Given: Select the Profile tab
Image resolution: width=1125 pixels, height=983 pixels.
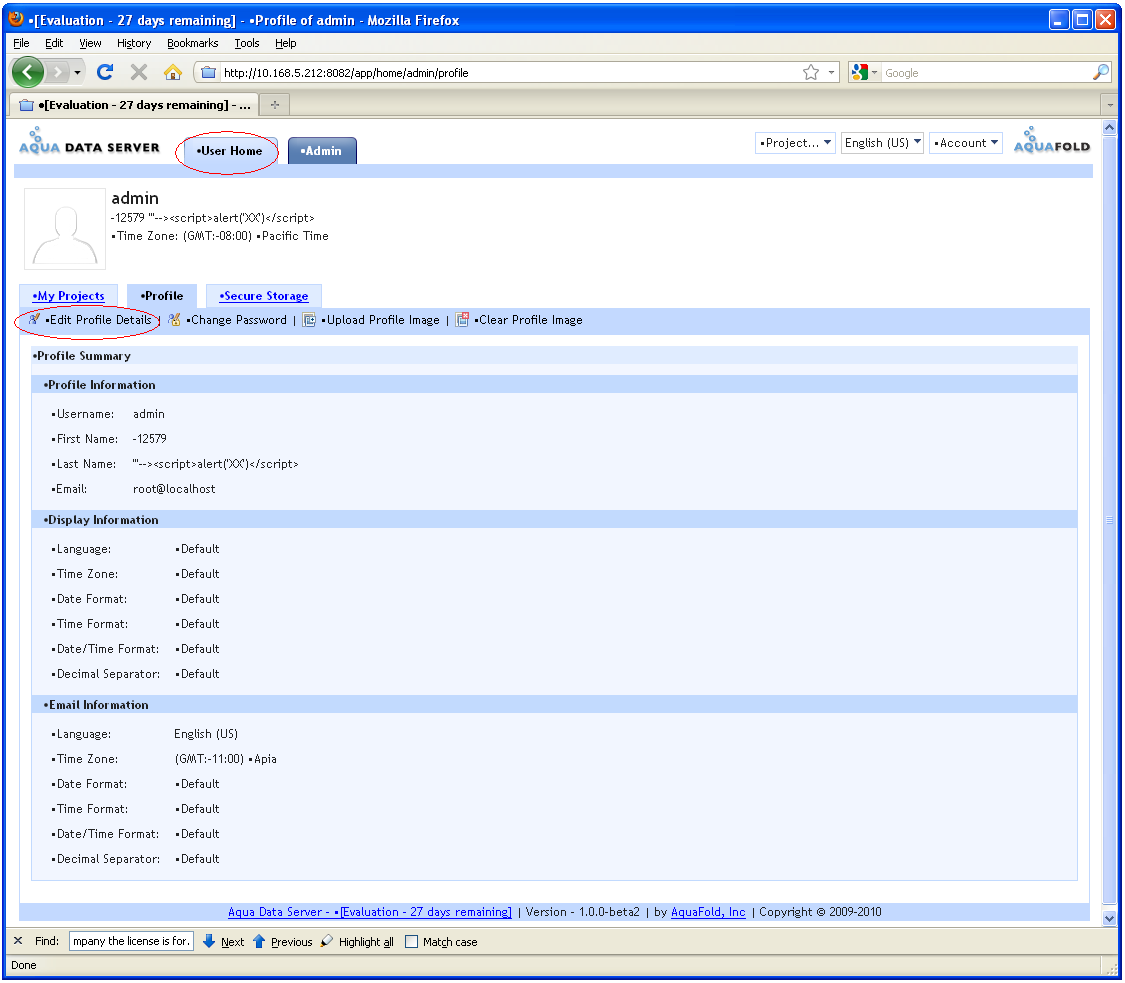Looking at the screenshot, I should pos(162,296).
